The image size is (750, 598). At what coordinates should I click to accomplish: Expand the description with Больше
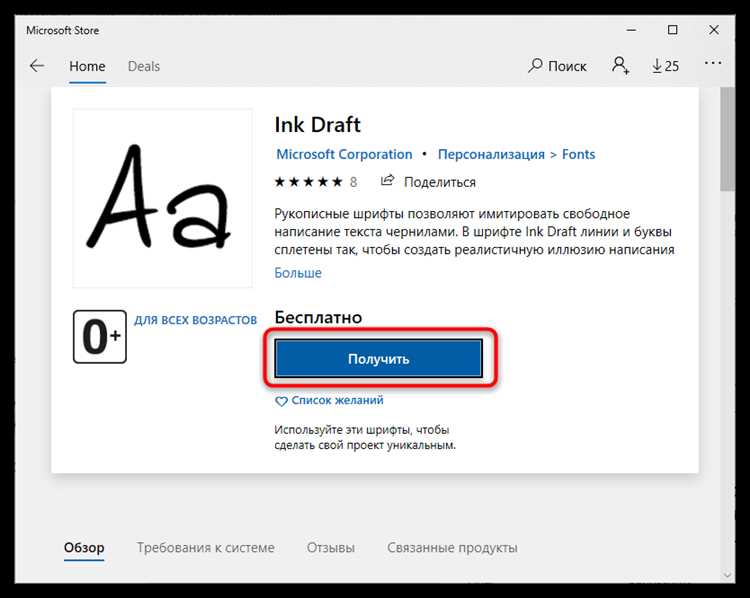[x=298, y=273]
